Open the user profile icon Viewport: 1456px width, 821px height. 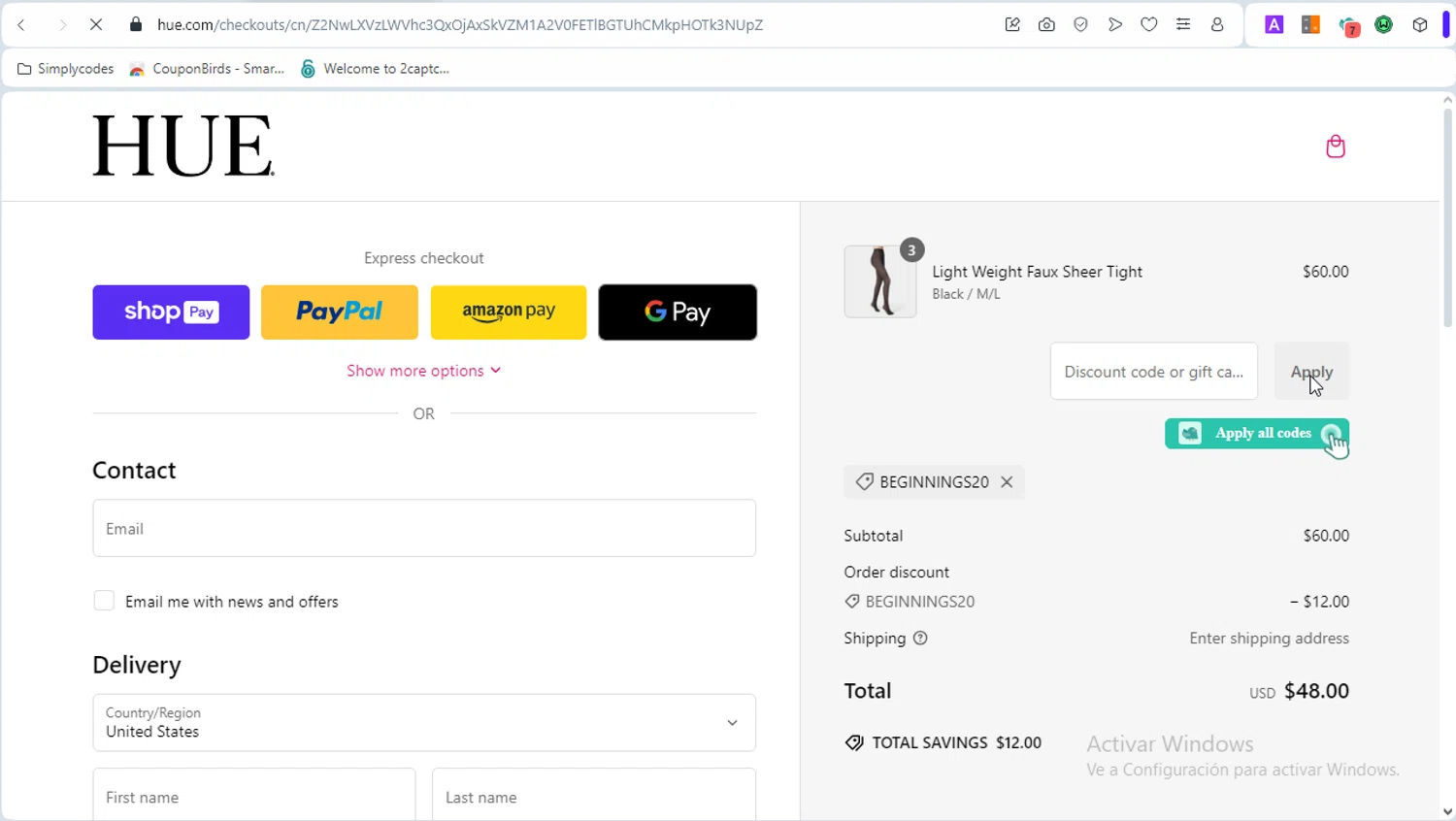pos(1217,25)
